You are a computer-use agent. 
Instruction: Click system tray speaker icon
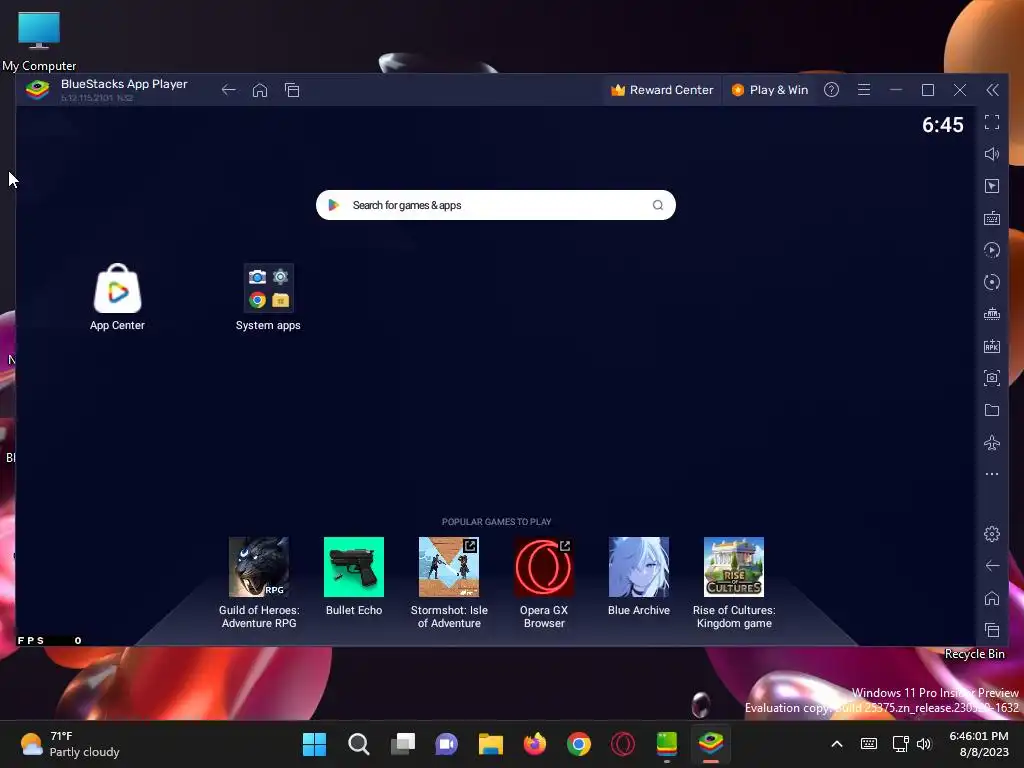pyautogui.click(x=923, y=744)
